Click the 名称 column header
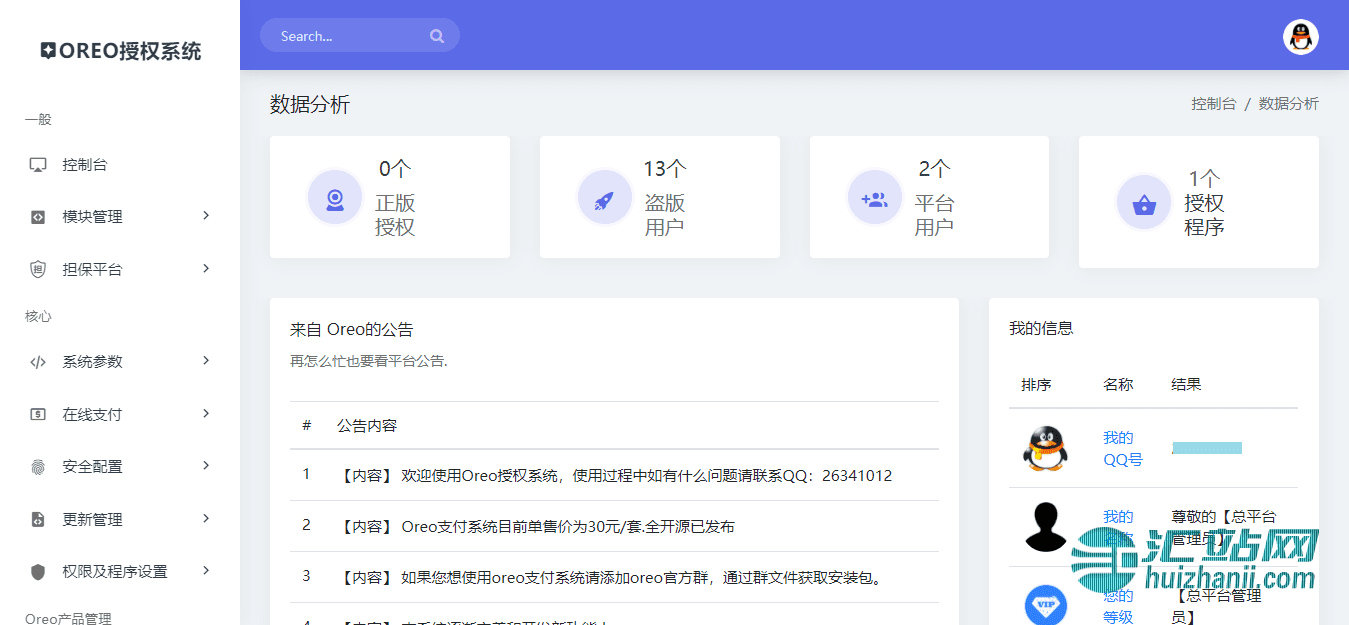This screenshot has height=625, width=1349. 1118,384
